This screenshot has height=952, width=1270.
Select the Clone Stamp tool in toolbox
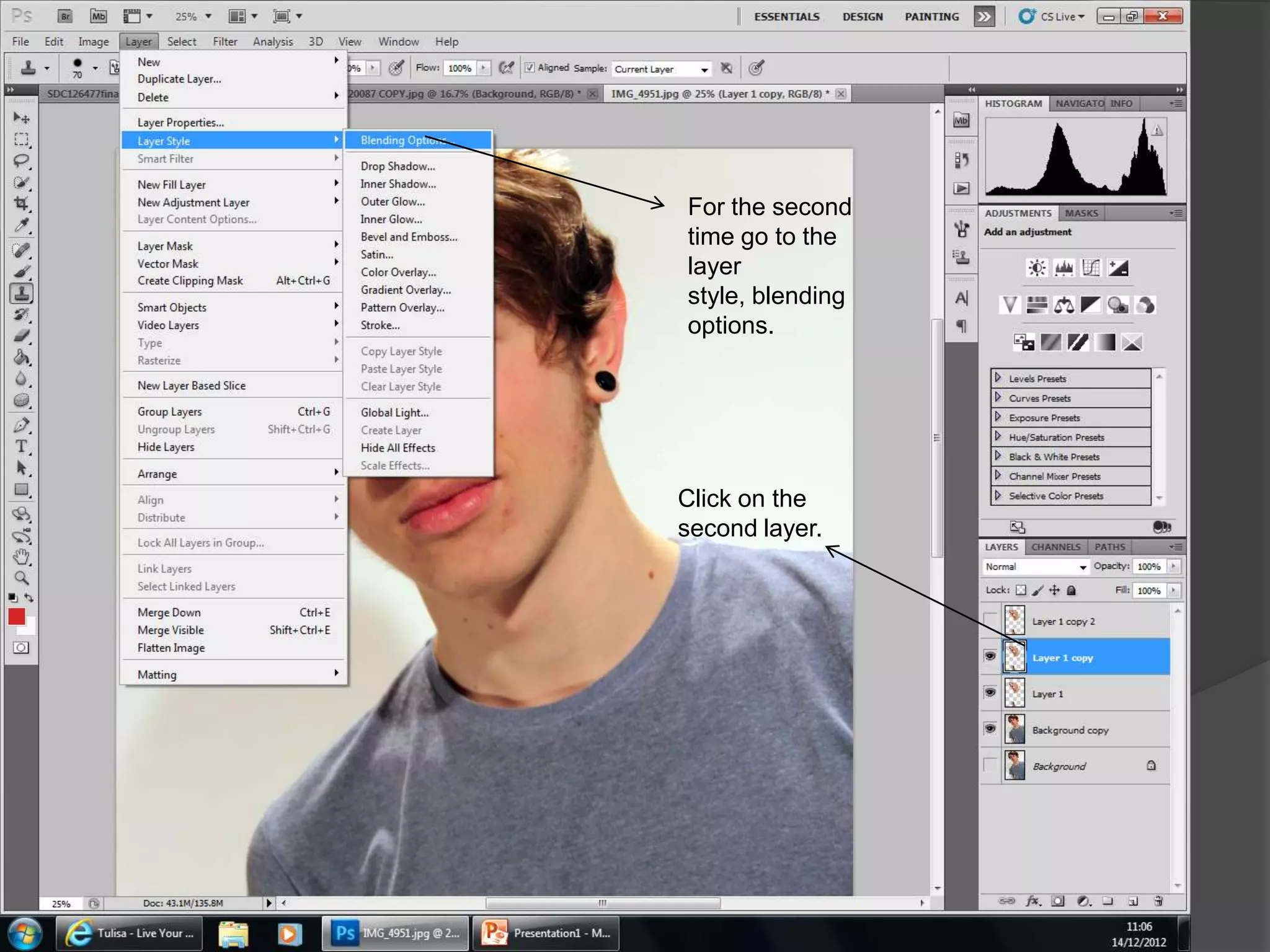[x=21, y=293]
